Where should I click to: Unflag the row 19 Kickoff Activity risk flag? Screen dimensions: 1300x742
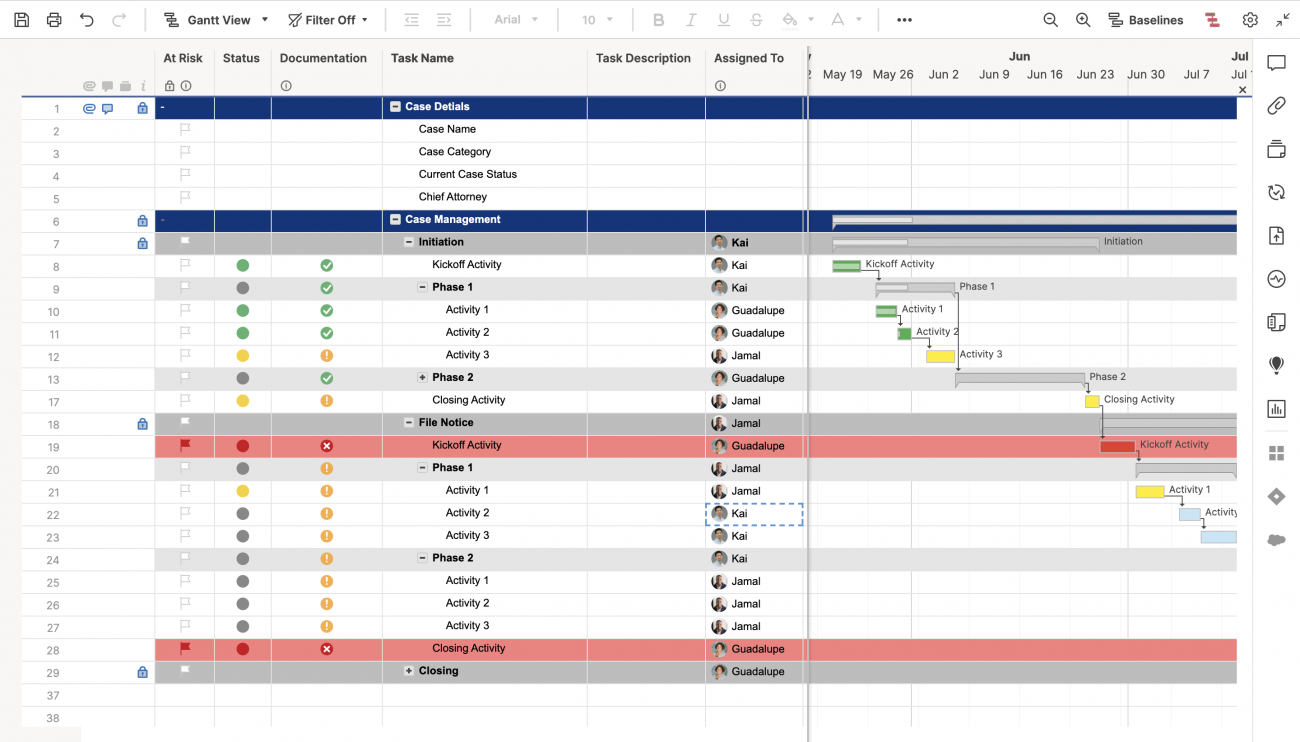click(x=185, y=445)
